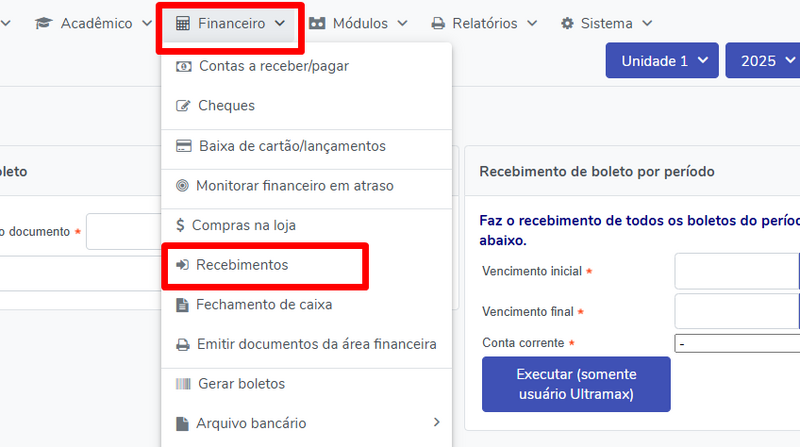Open the Módulos menu
The image size is (800, 447).
(358, 23)
